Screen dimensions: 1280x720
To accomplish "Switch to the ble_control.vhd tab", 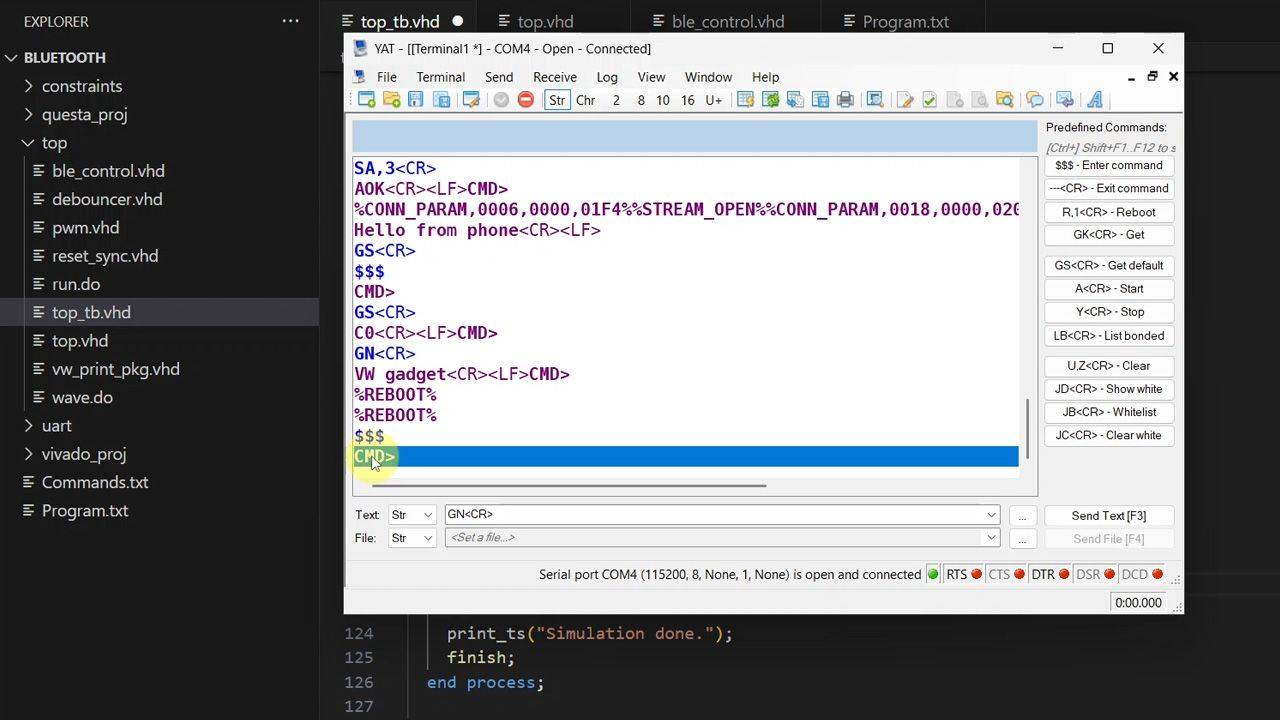I will click(x=727, y=21).
